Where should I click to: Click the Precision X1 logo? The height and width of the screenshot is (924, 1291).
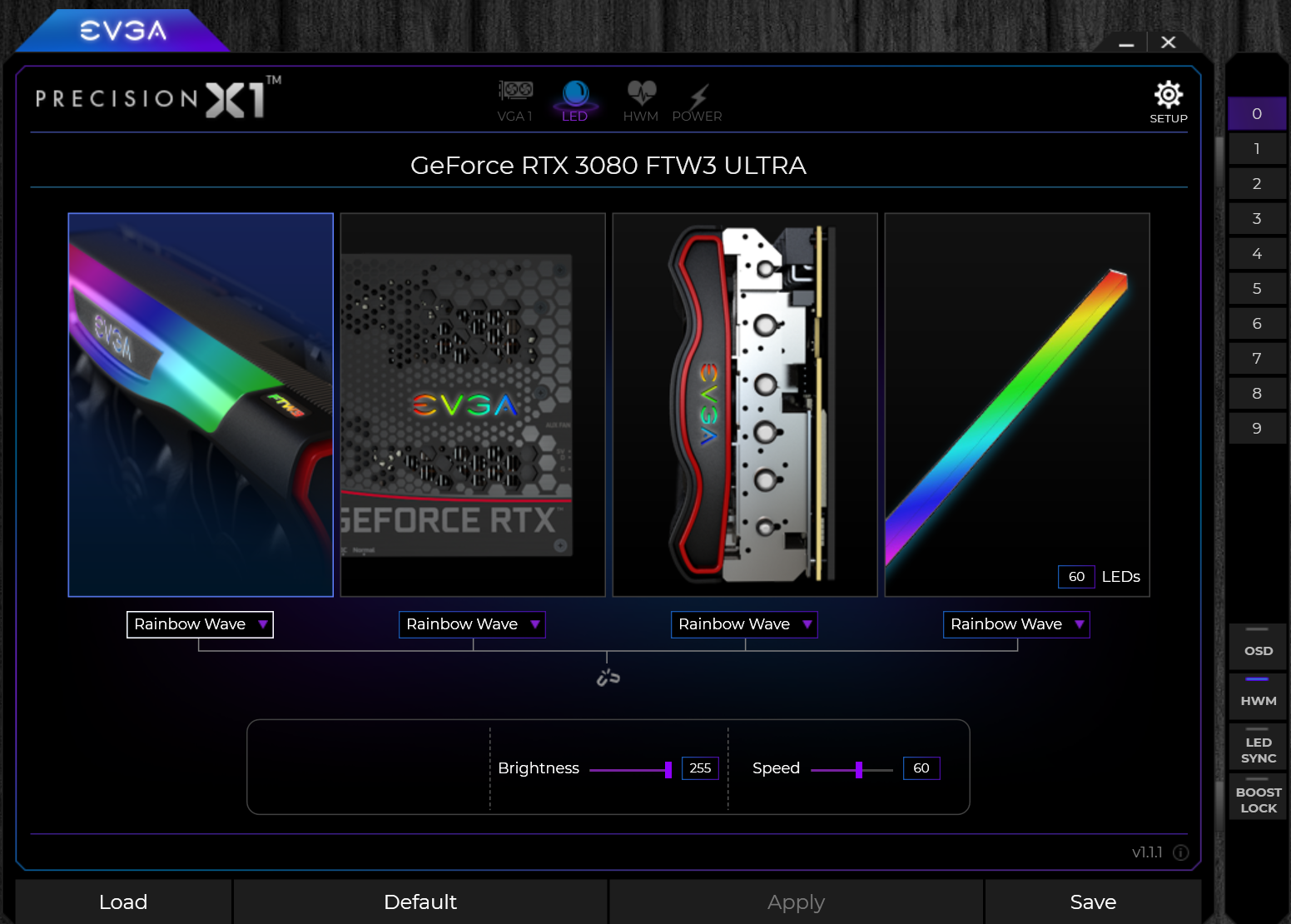point(158,98)
